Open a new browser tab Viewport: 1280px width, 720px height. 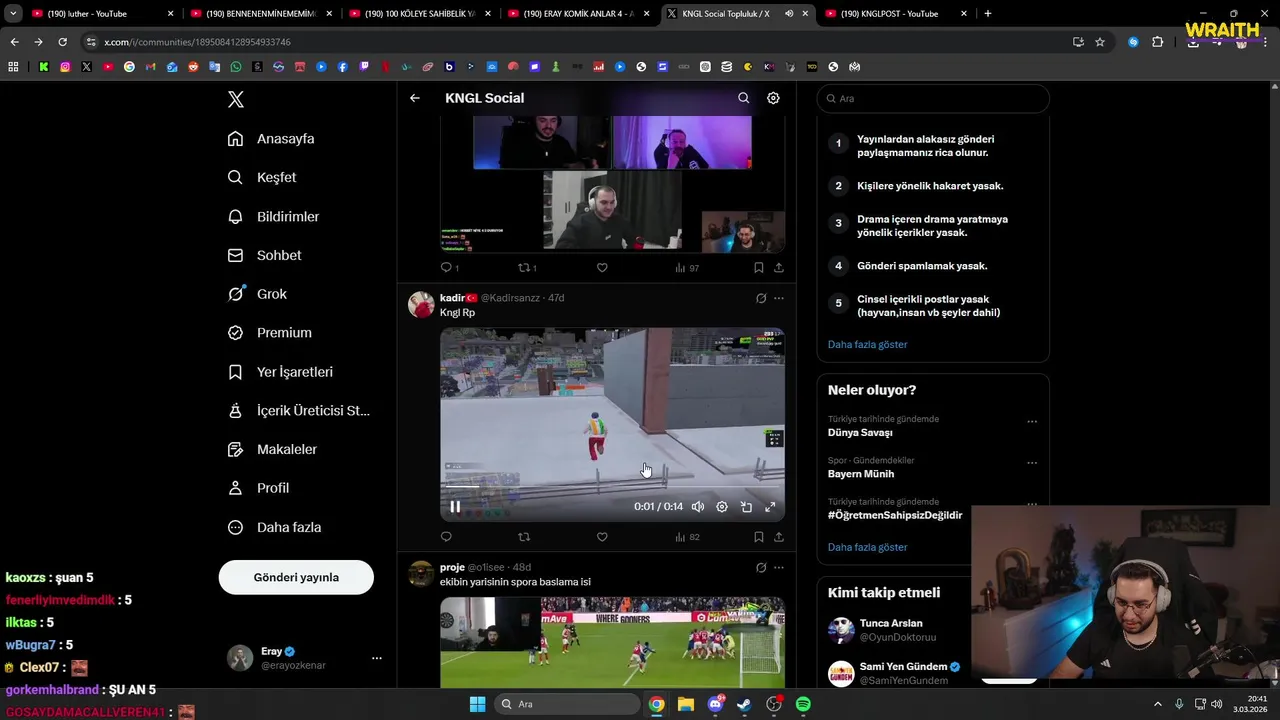pyautogui.click(x=988, y=14)
